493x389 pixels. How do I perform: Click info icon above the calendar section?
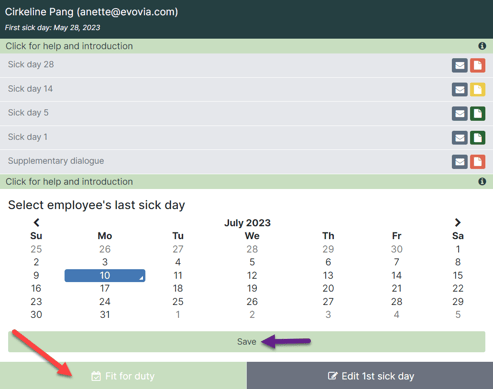pyautogui.click(x=482, y=182)
